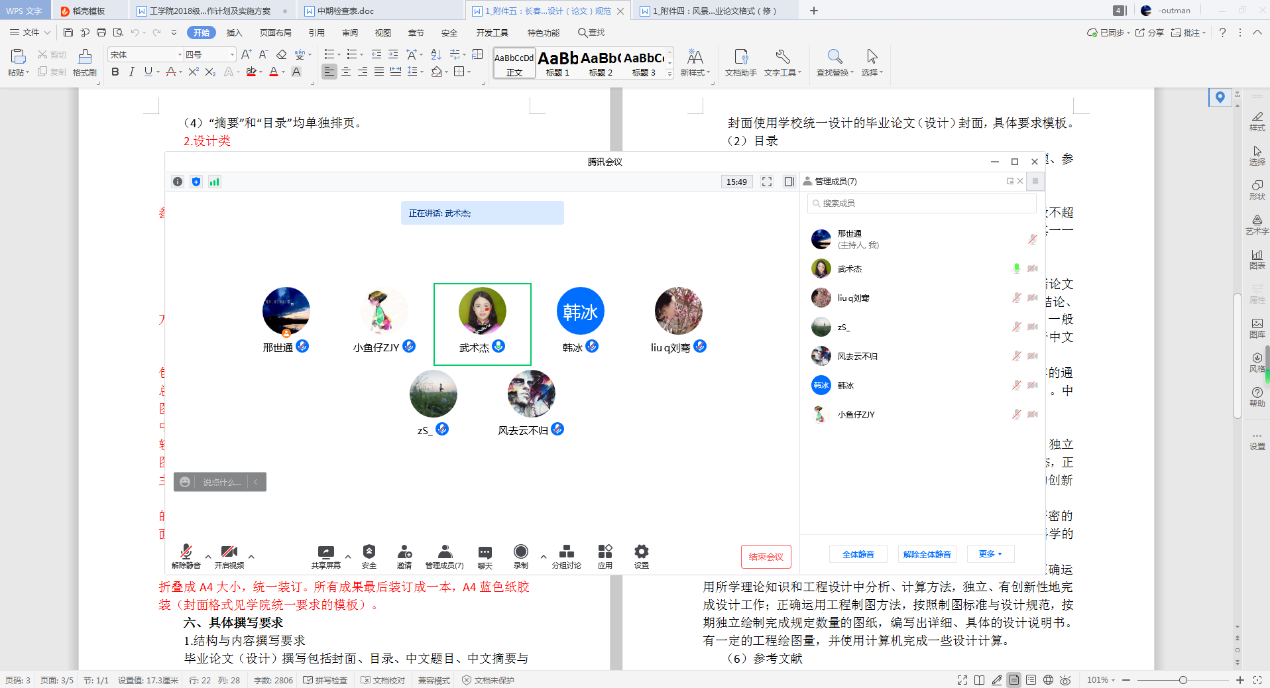This screenshot has width=1270, height=688.
Task: Turn on camera with 开启视频 button
Action: tap(228, 554)
